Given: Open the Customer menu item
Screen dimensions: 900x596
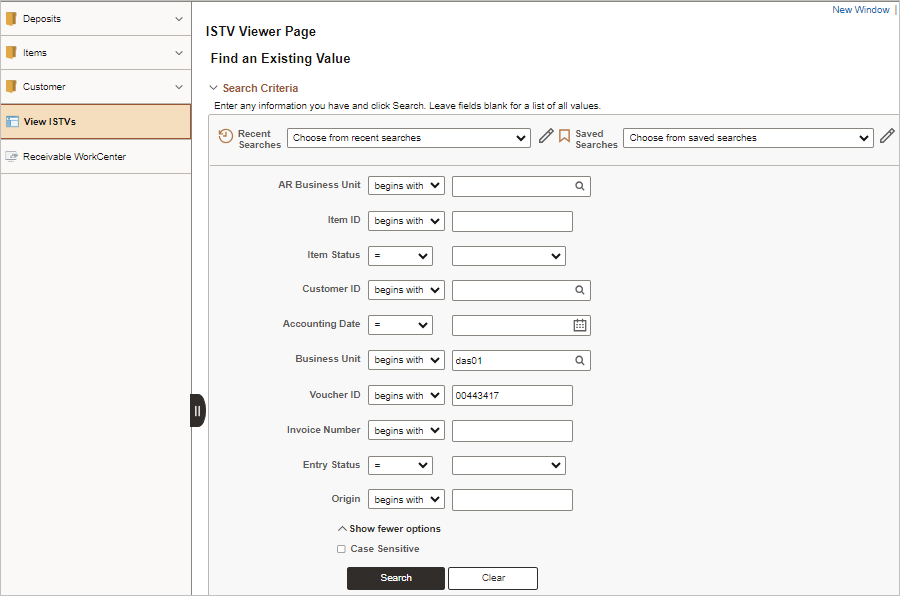Looking at the screenshot, I should click(x=96, y=87).
